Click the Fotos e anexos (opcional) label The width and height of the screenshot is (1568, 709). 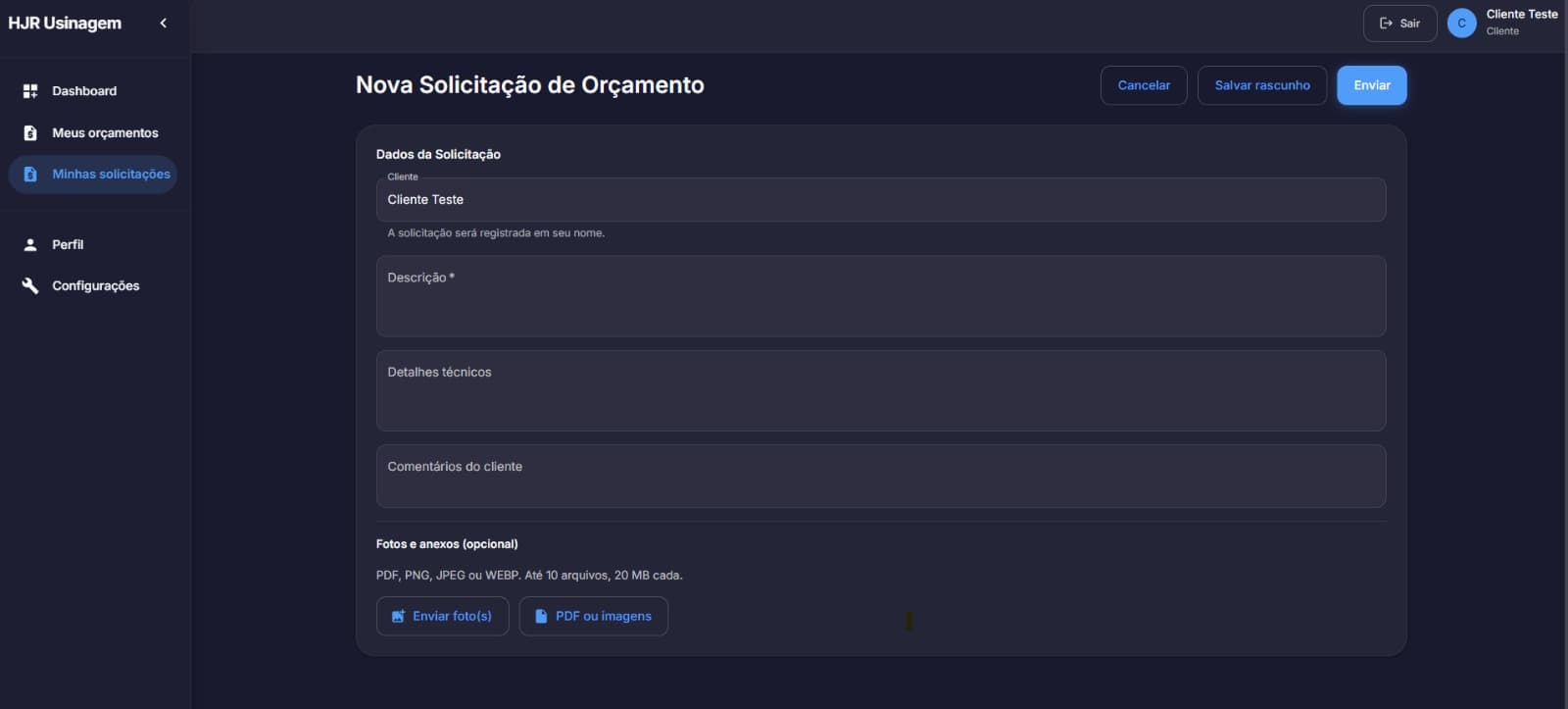click(447, 544)
